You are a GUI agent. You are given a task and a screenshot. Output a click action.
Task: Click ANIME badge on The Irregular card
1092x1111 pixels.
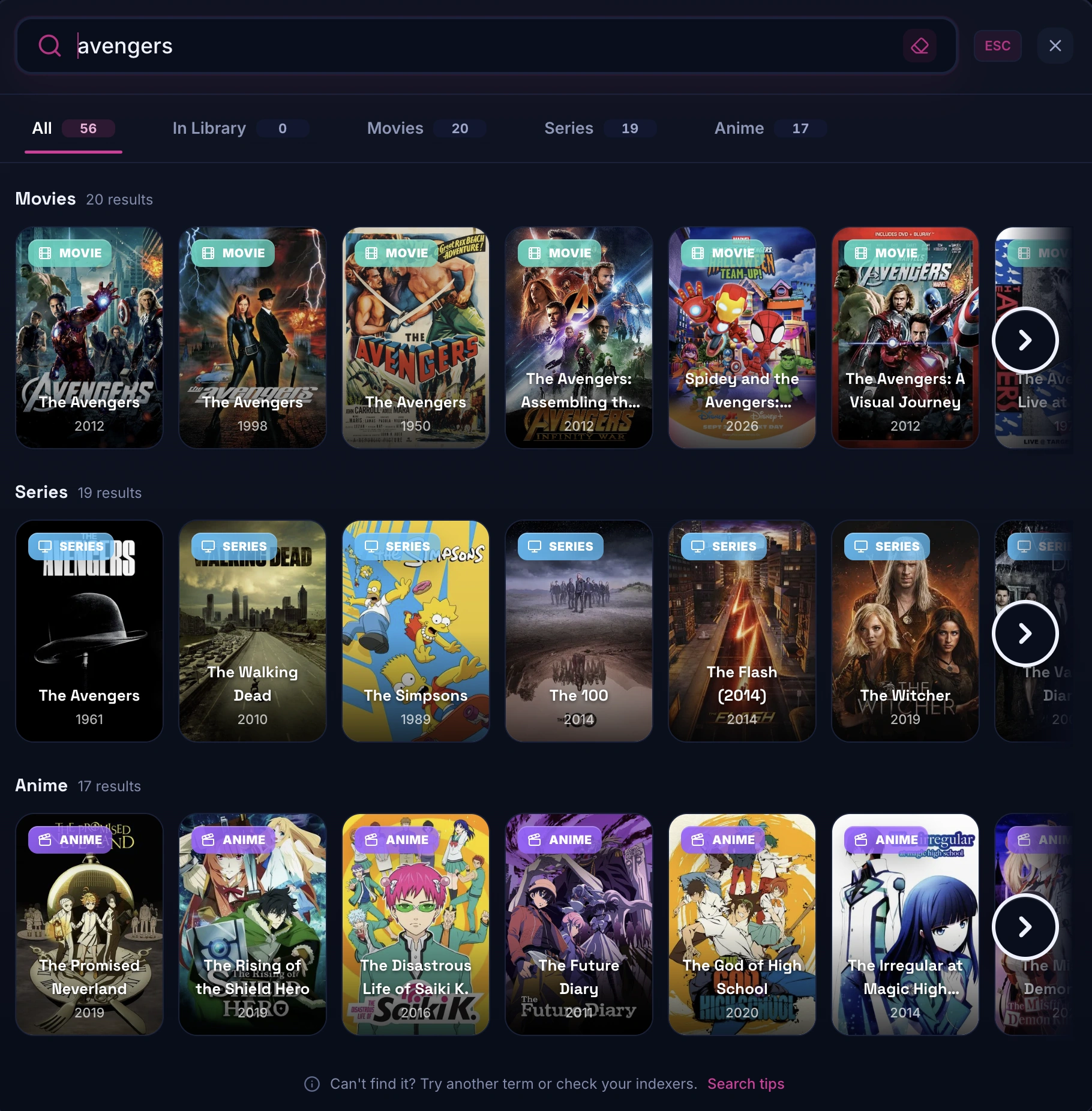pos(886,840)
